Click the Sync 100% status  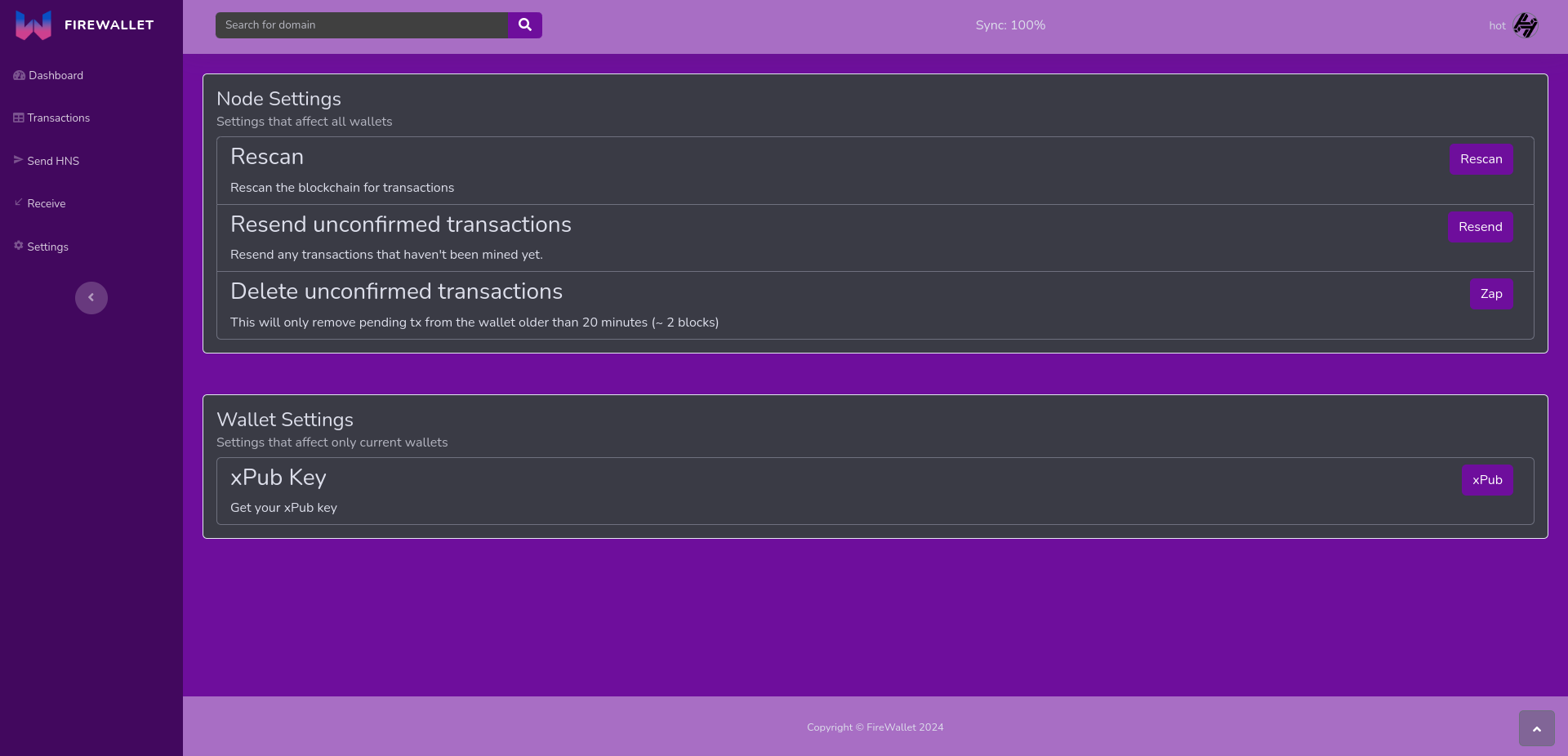[1009, 25]
